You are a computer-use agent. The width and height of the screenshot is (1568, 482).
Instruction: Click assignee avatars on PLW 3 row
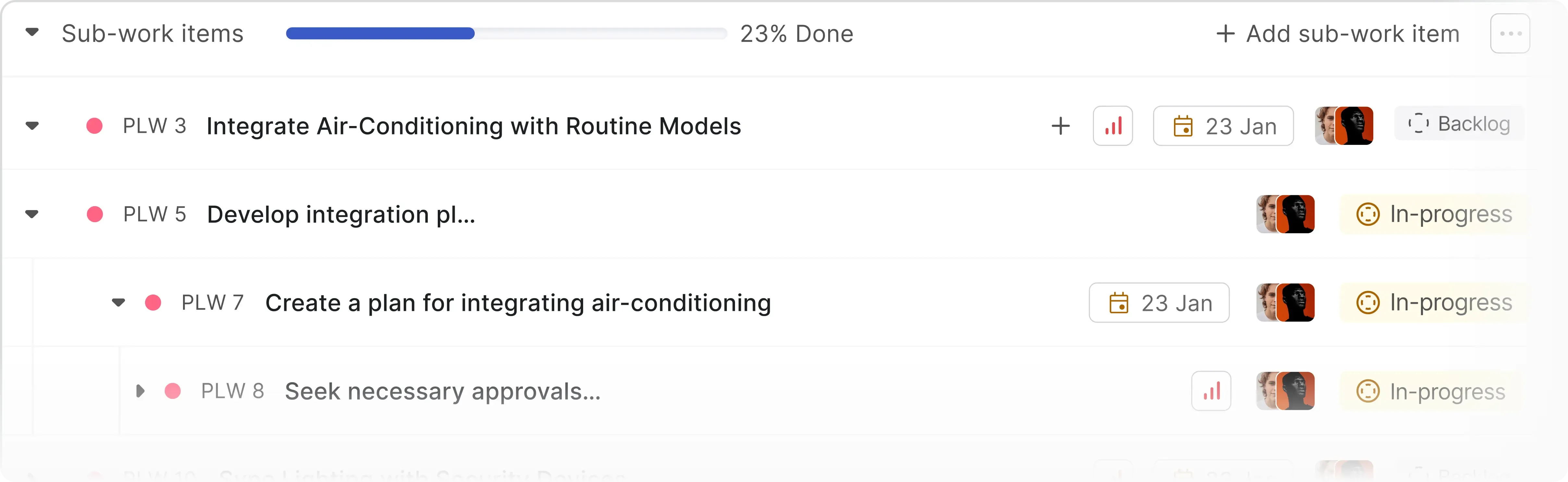pos(1343,126)
